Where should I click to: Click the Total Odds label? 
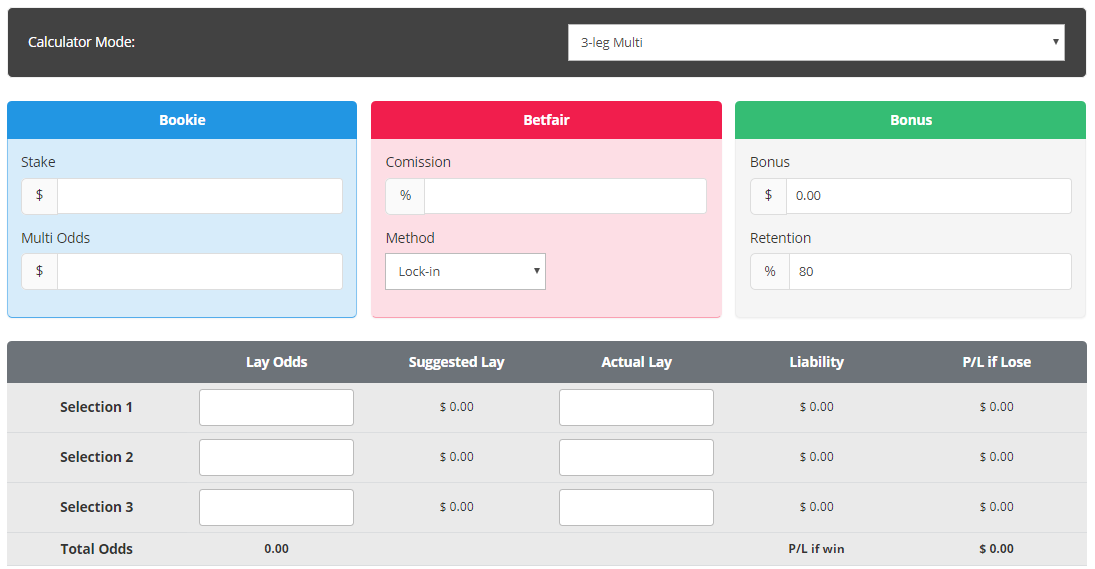96,549
